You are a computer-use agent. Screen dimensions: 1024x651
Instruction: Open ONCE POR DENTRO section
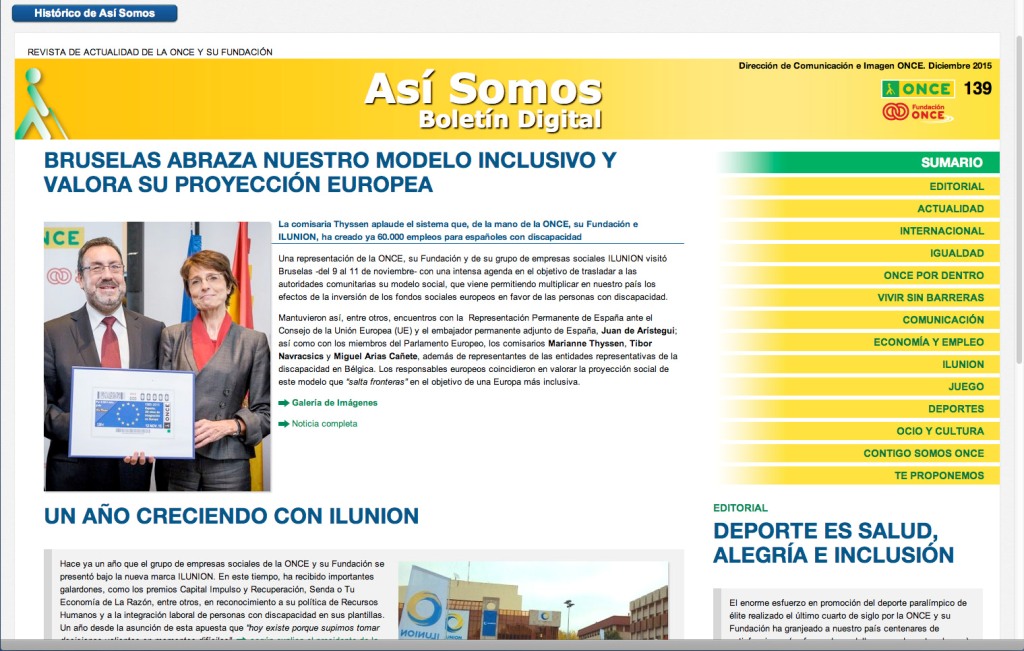tap(859, 276)
